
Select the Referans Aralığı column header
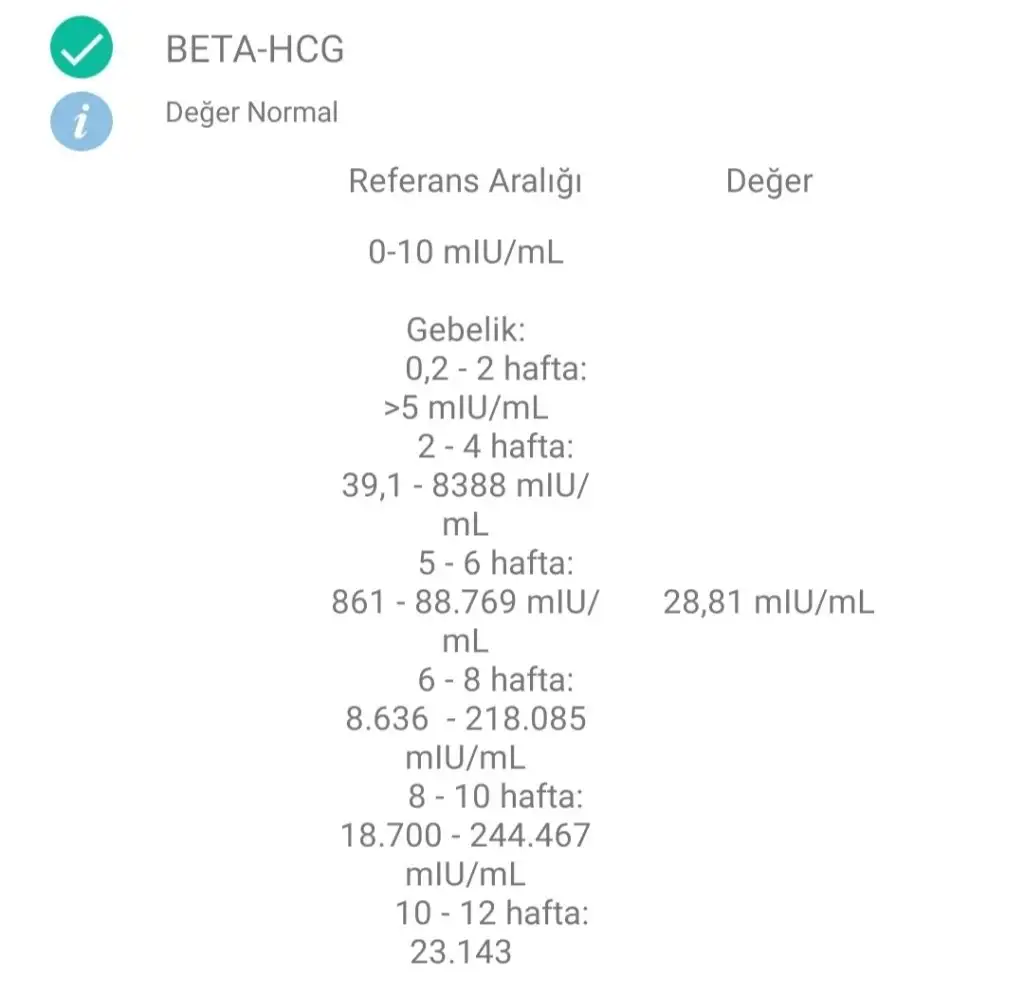click(x=465, y=181)
